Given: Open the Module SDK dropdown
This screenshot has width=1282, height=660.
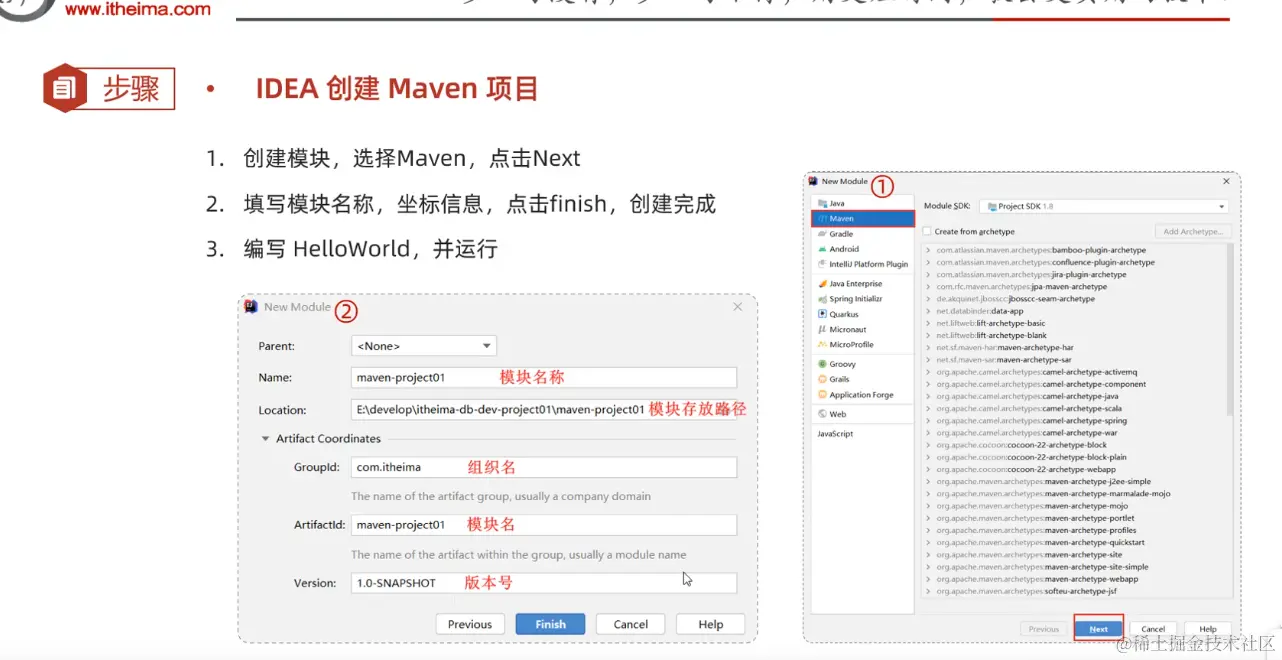Looking at the screenshot, I should click(x=1105, y=206).
